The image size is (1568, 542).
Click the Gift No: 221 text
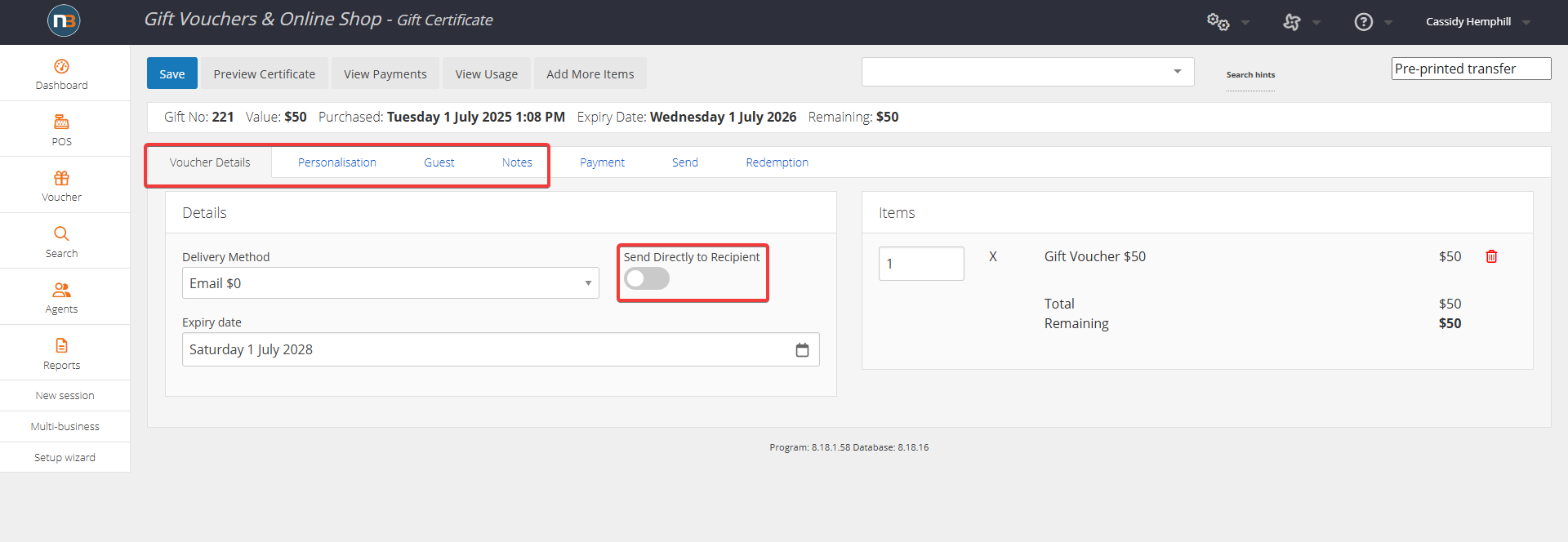(x=199, y=117)
